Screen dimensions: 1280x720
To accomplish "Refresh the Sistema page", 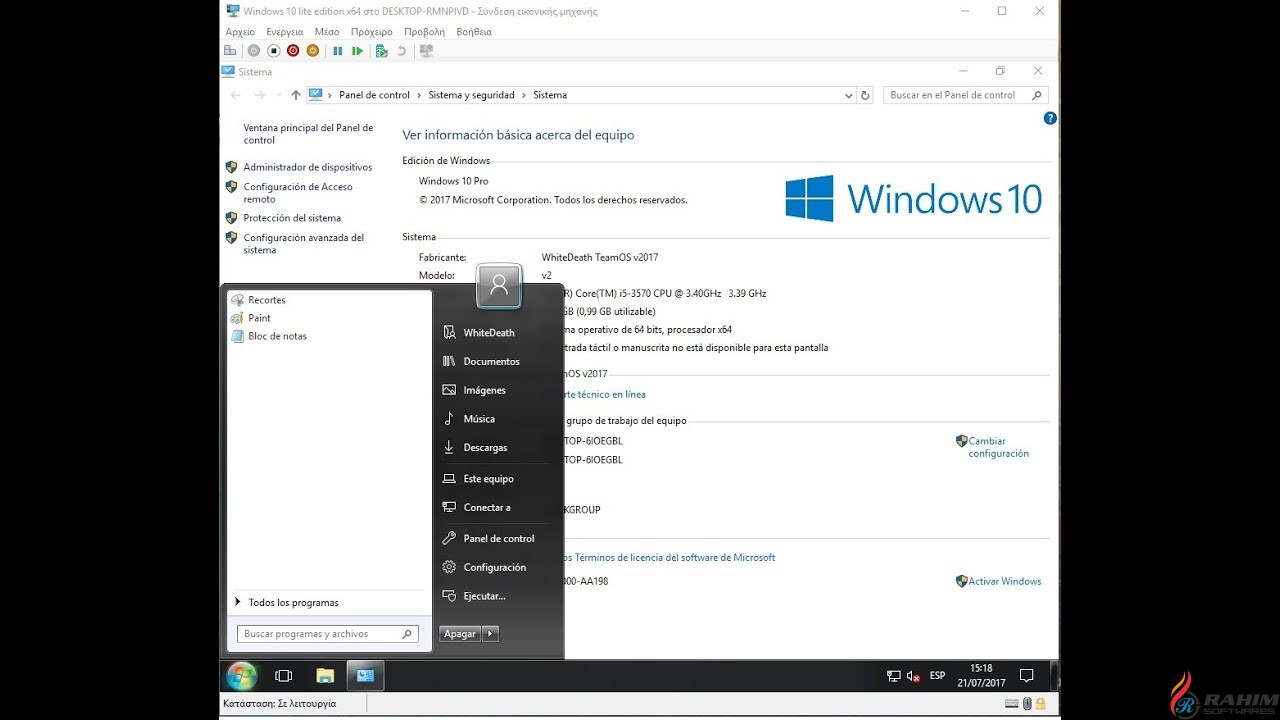I will tap(866, 95).
